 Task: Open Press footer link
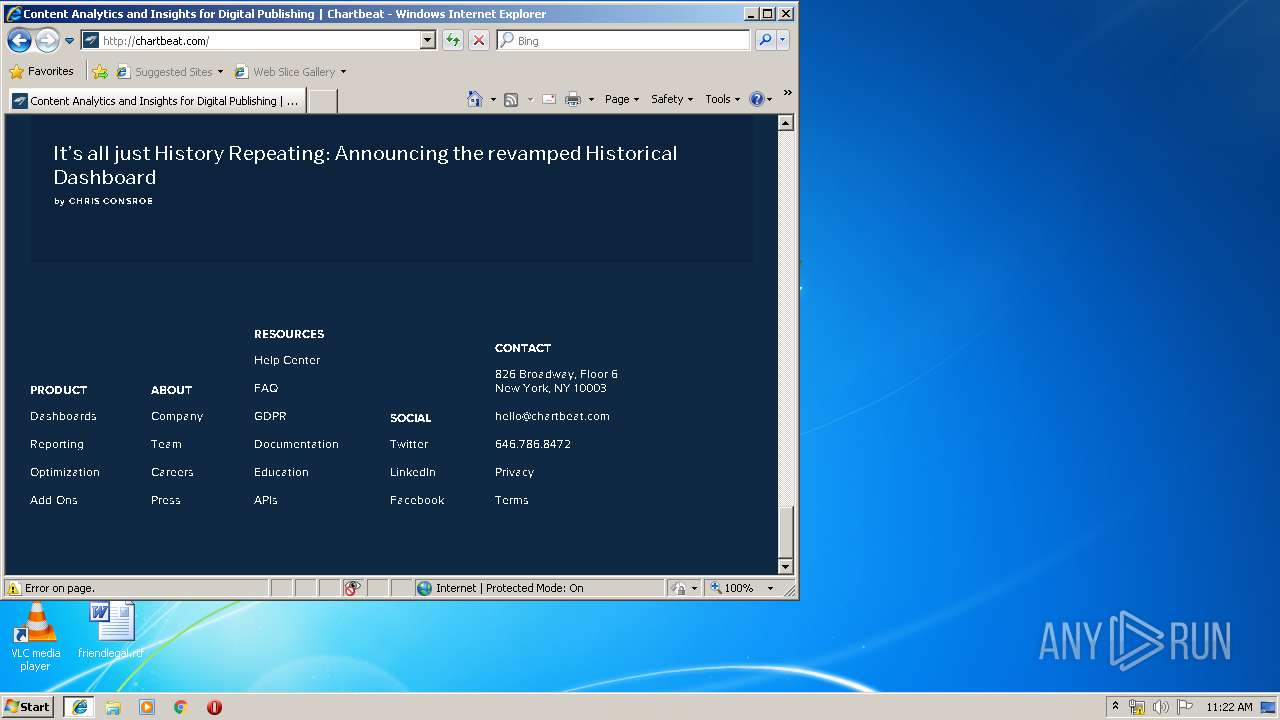click(166, 500)
